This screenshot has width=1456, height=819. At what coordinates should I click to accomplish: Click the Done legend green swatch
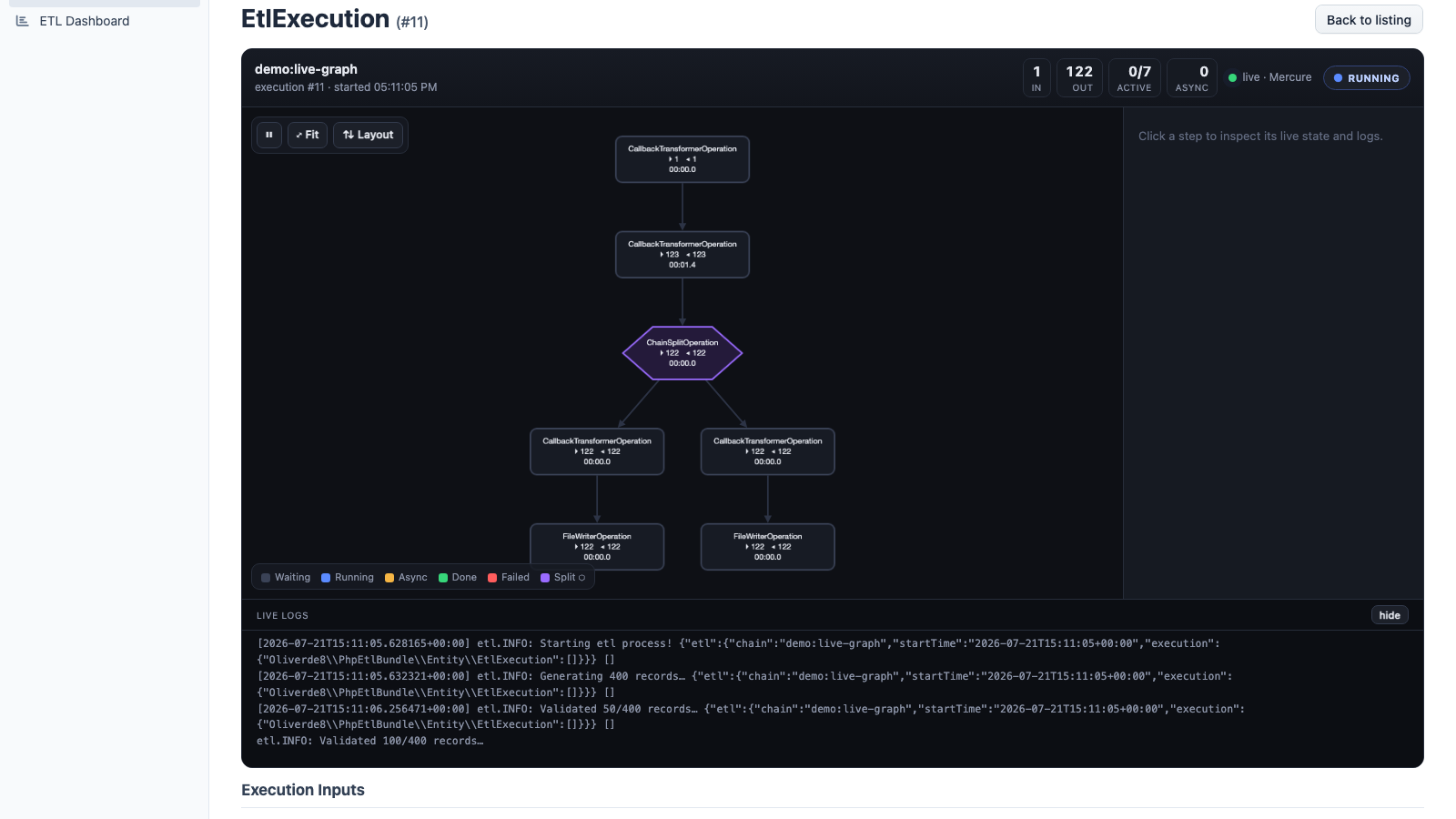pyautogui.click(x=443, y=578)
